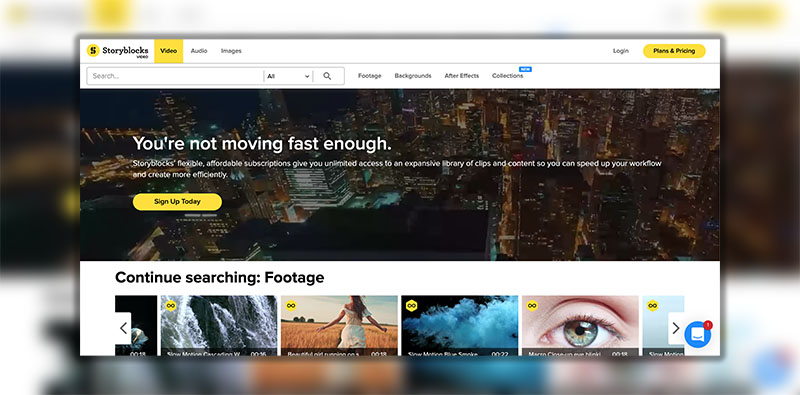This screenshot has height=395, width=800.
Task: Click the left carousel arrow
Action: coord(123,328)
